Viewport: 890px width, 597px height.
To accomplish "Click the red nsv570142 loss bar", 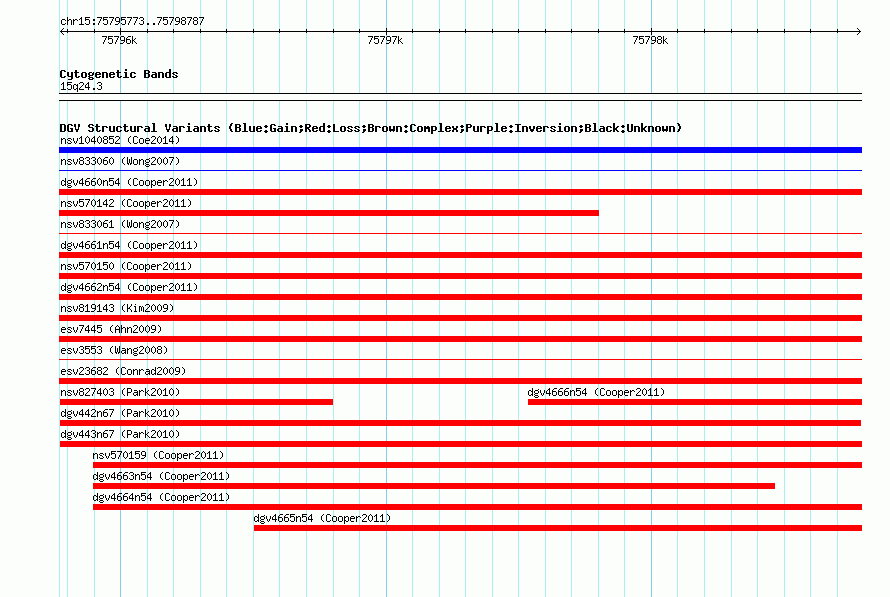I will [329, 213].
